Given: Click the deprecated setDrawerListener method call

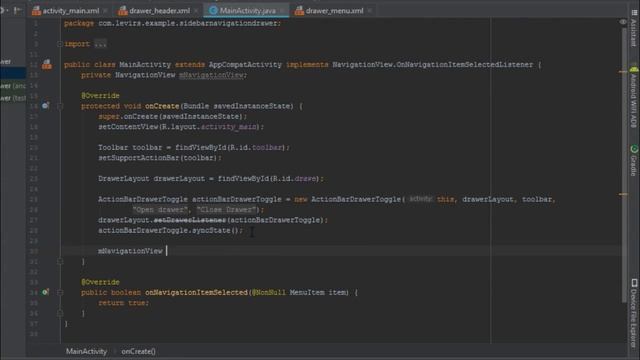Looking at the screenshot, I should pos(190,220).
